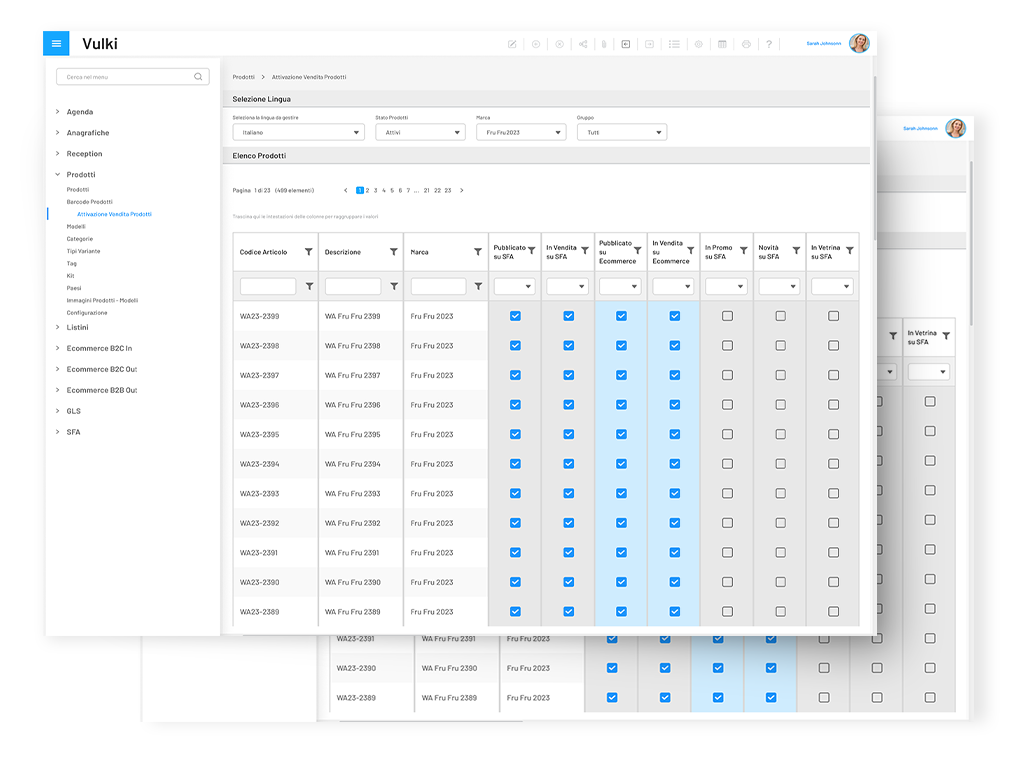
Task: Enable In Promo su SFA for WA23-2398
Action: coord(727,346)
